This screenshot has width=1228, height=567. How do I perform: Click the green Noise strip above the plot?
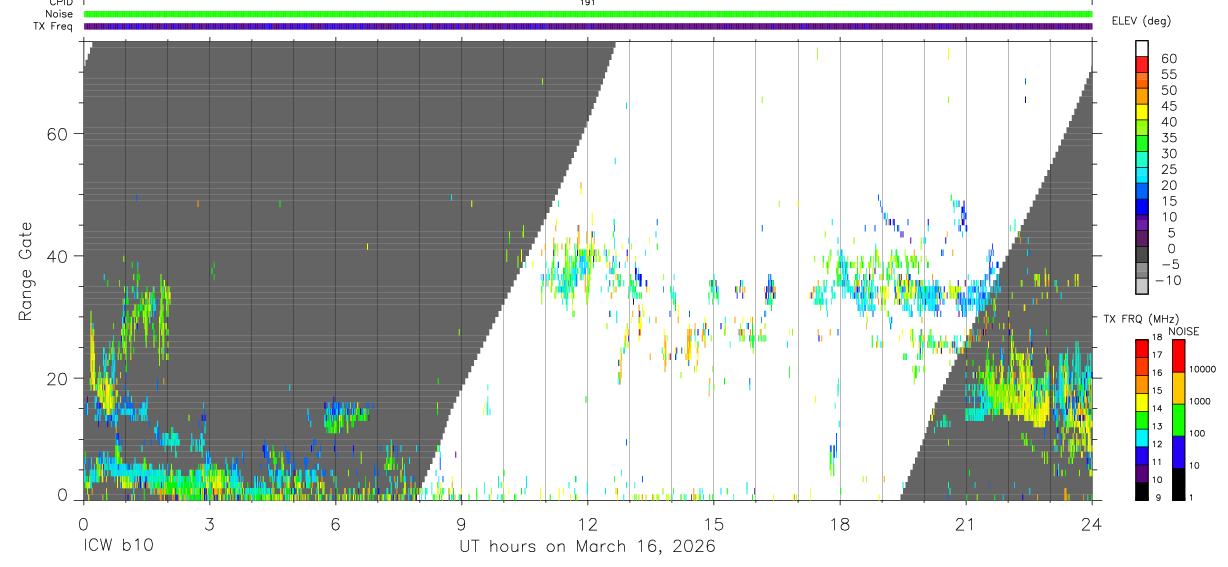pyautogui.click(x=588, y=15)
